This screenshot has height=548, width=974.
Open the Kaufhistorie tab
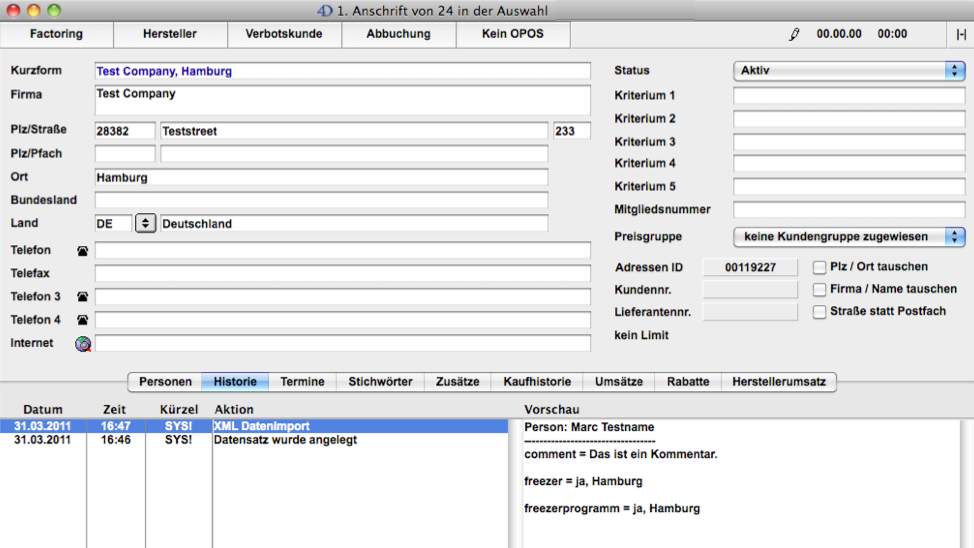click(x=537, y=382)
